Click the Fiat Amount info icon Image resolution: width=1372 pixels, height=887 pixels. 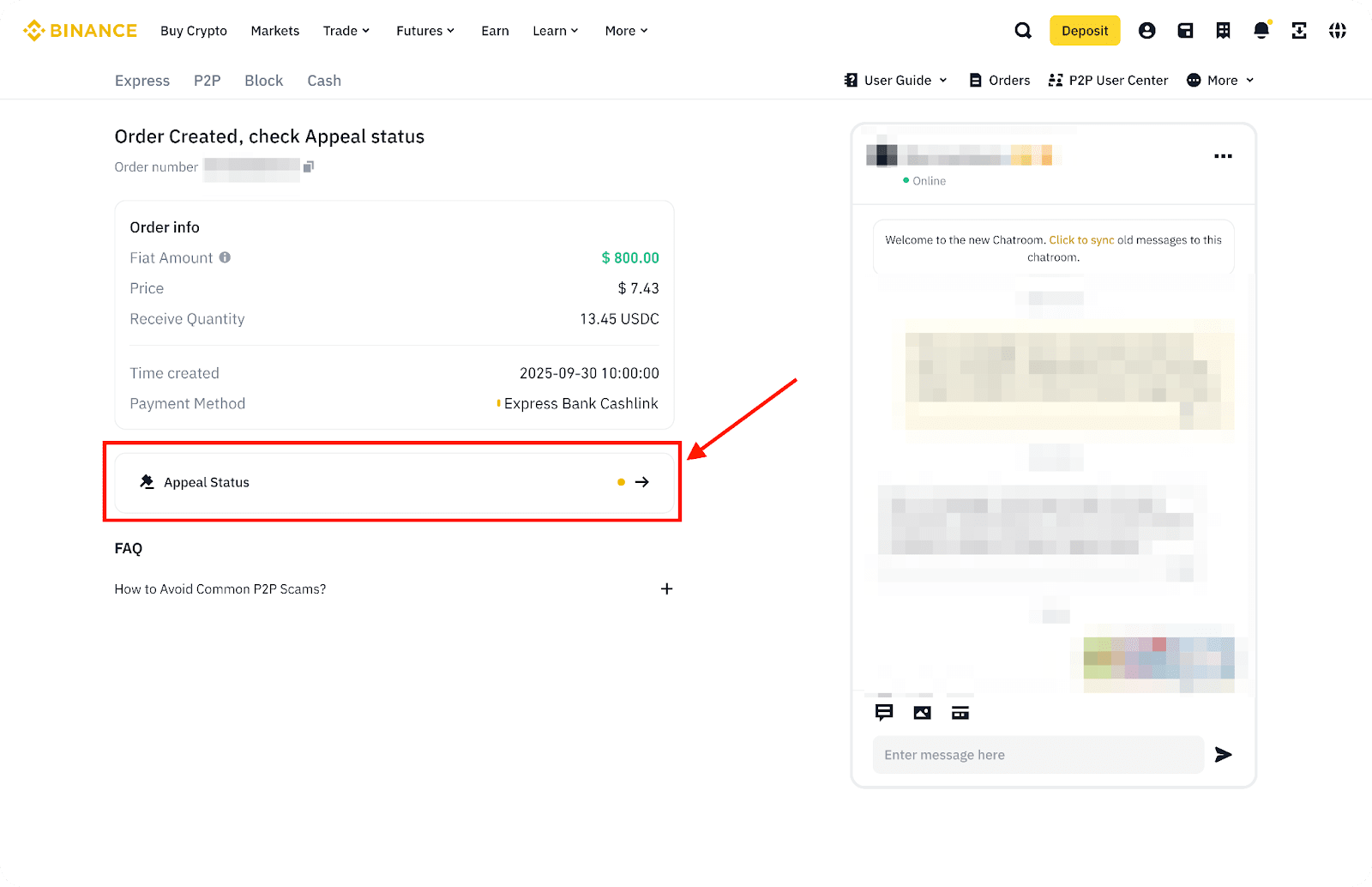(225, 257)
